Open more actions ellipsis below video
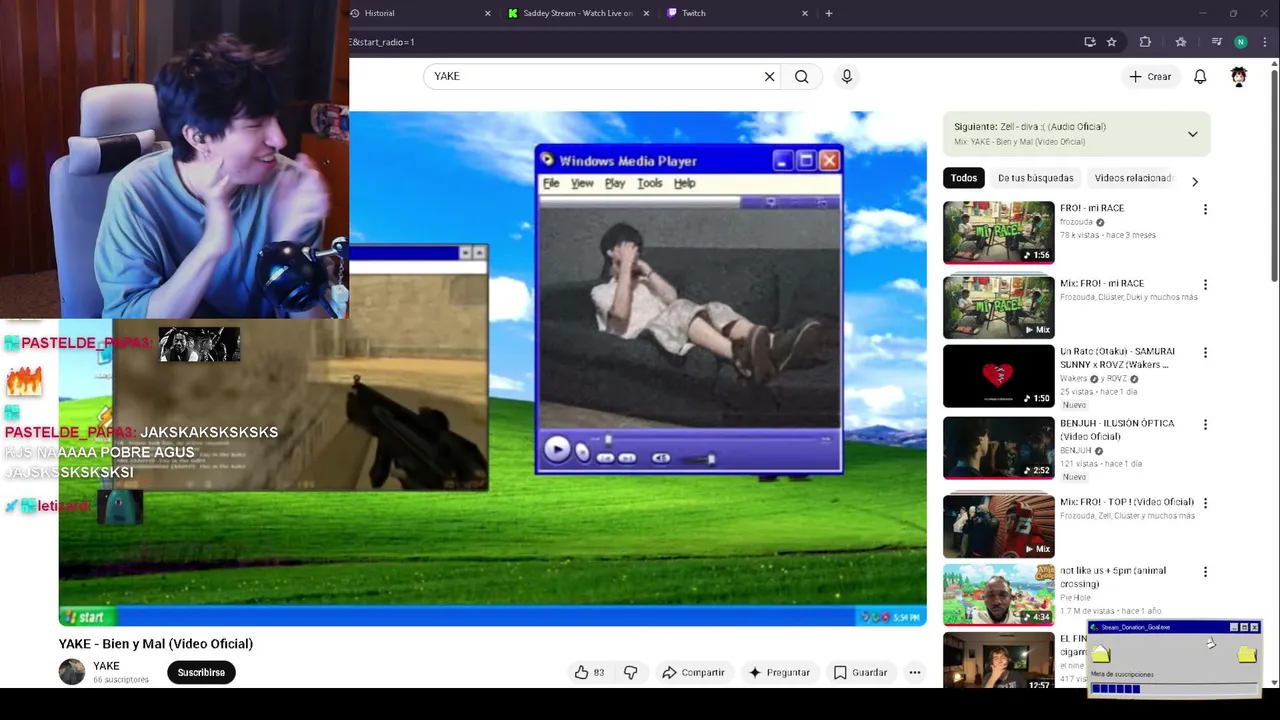1280x720 pixels. [x=914, y=673]
